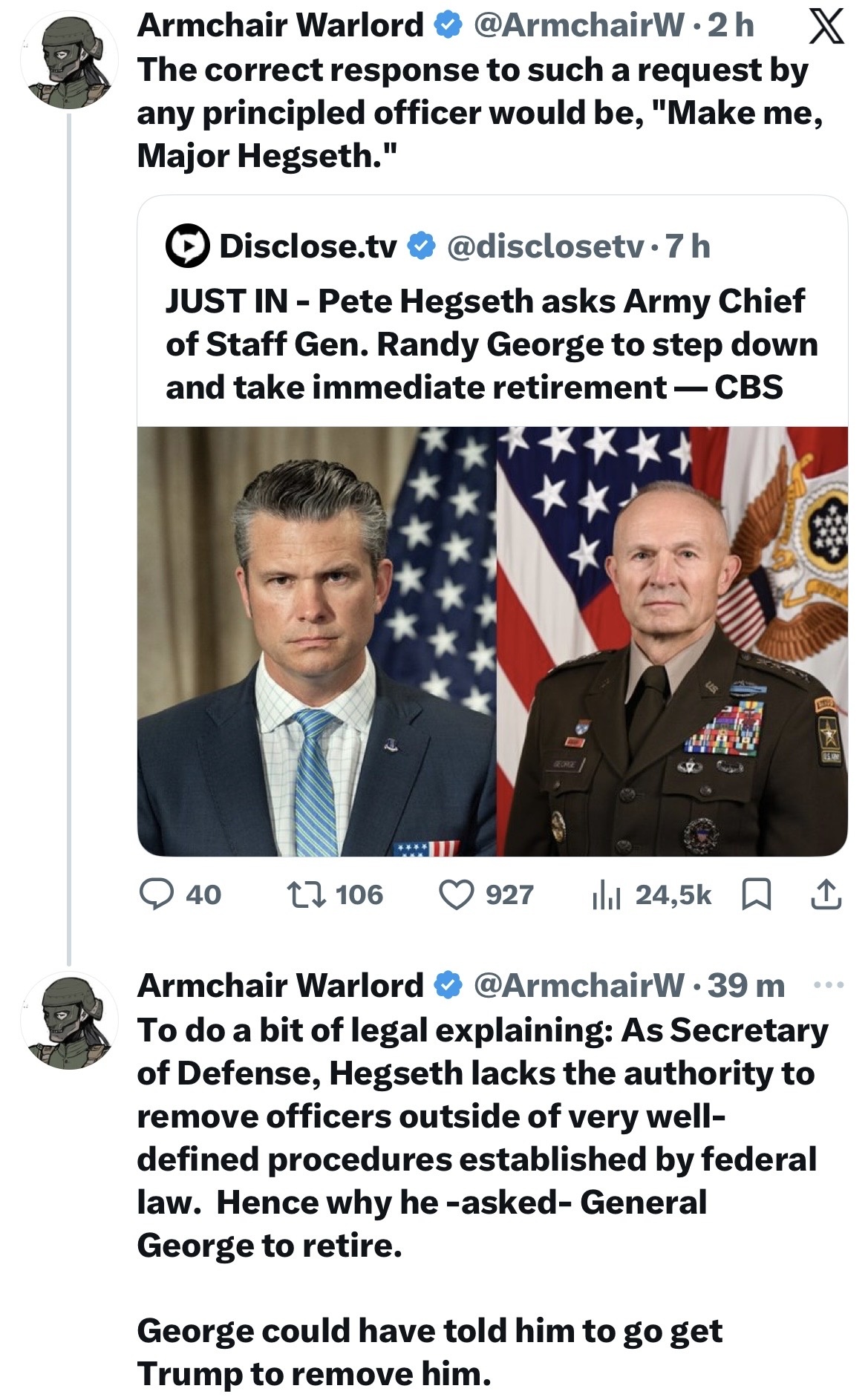Image resolution: width=868 pixels, height=1400 pixels.
Task: Click Armchair Warlord's blue verified badge
Action: (x=447, y=25)
